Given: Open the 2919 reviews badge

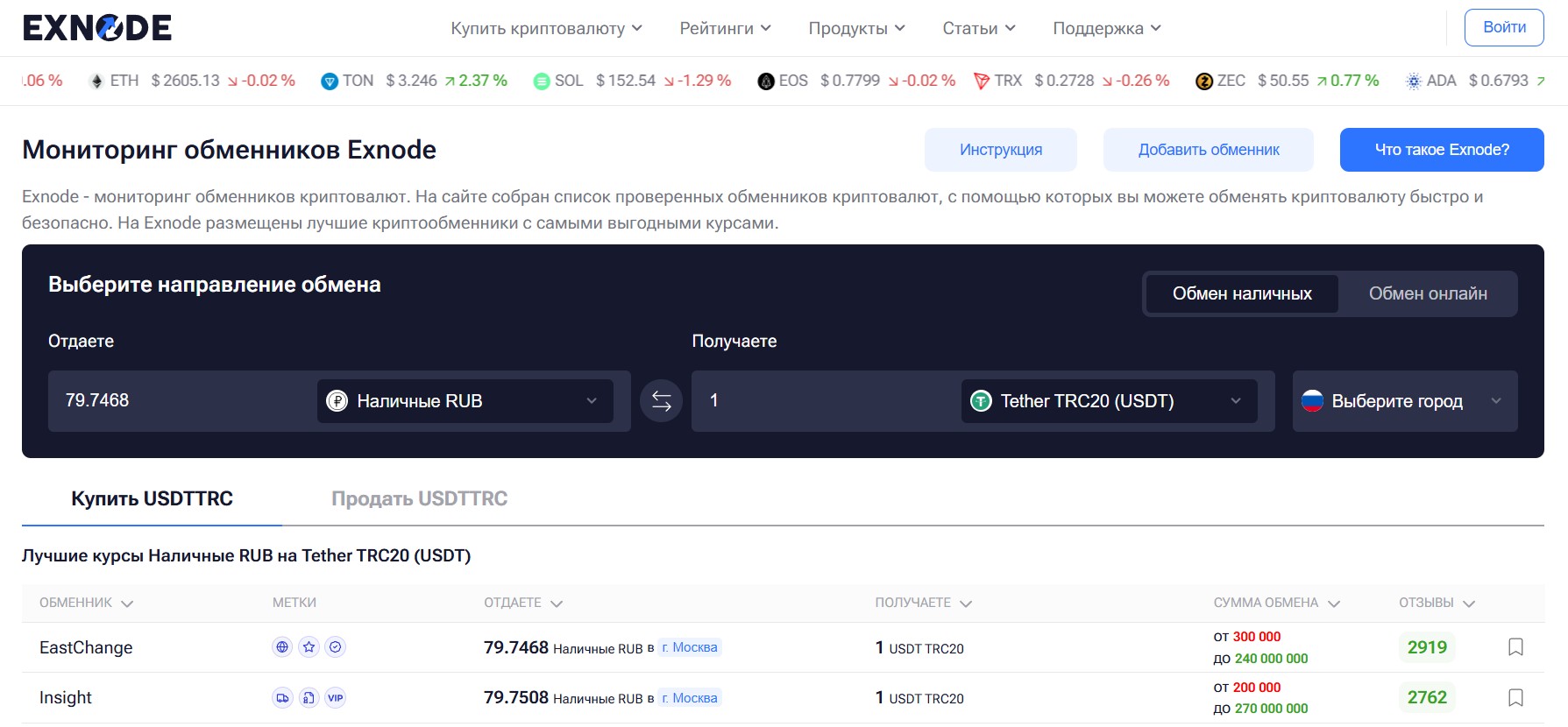Looking at the screenshot, I should pyautogui.click(x=1427, y=647).
